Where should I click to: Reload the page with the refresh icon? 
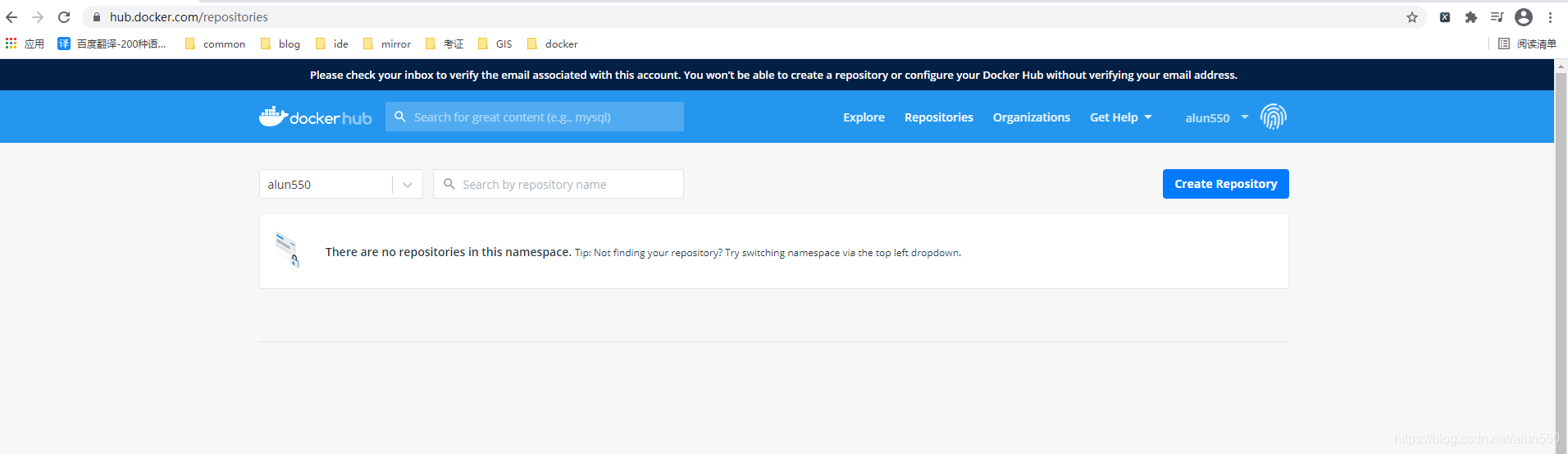[x=64, y=17]
